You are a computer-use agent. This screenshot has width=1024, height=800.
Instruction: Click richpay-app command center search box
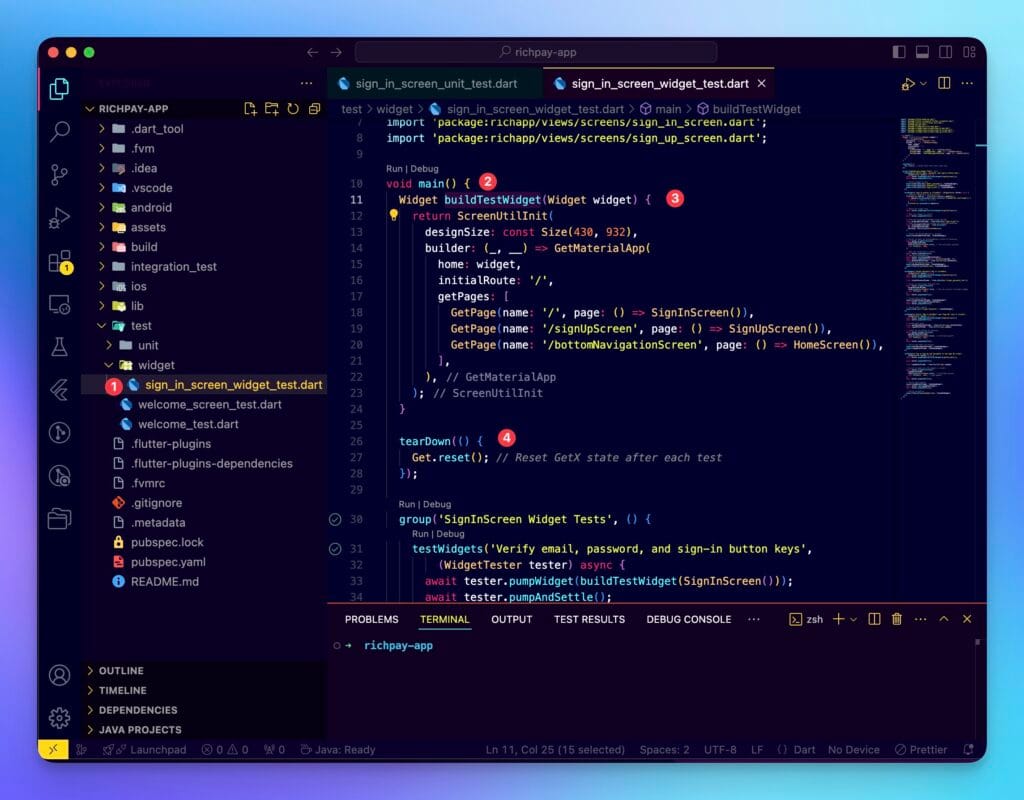click(536, 52)
